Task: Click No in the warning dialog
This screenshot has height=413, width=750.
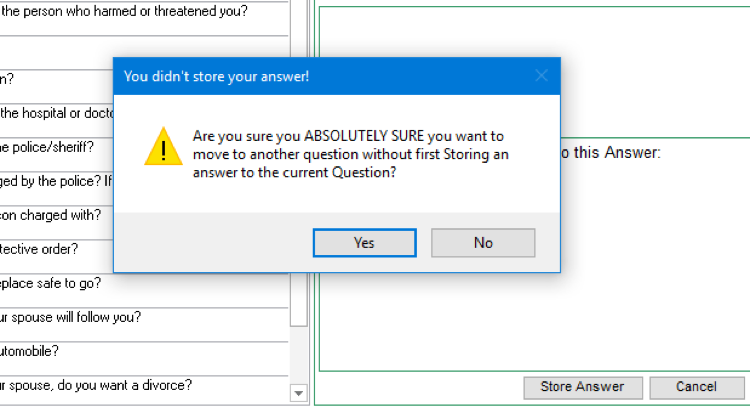Action: [x=483, y=243]
